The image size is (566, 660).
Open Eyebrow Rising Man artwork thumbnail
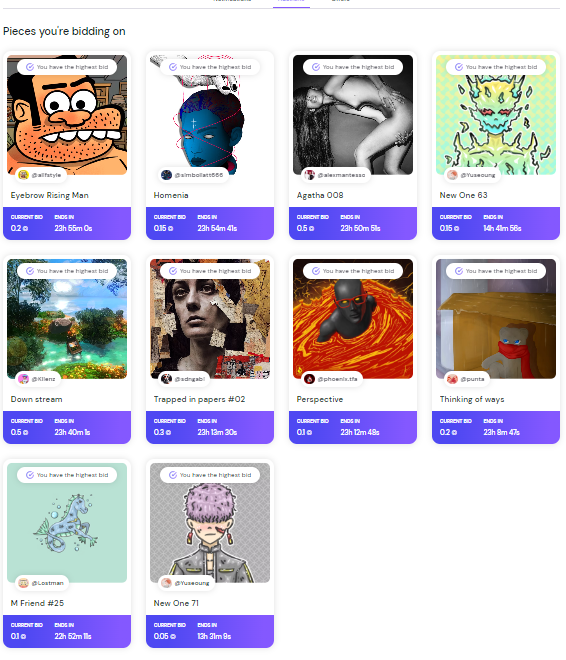coord(67,114)
